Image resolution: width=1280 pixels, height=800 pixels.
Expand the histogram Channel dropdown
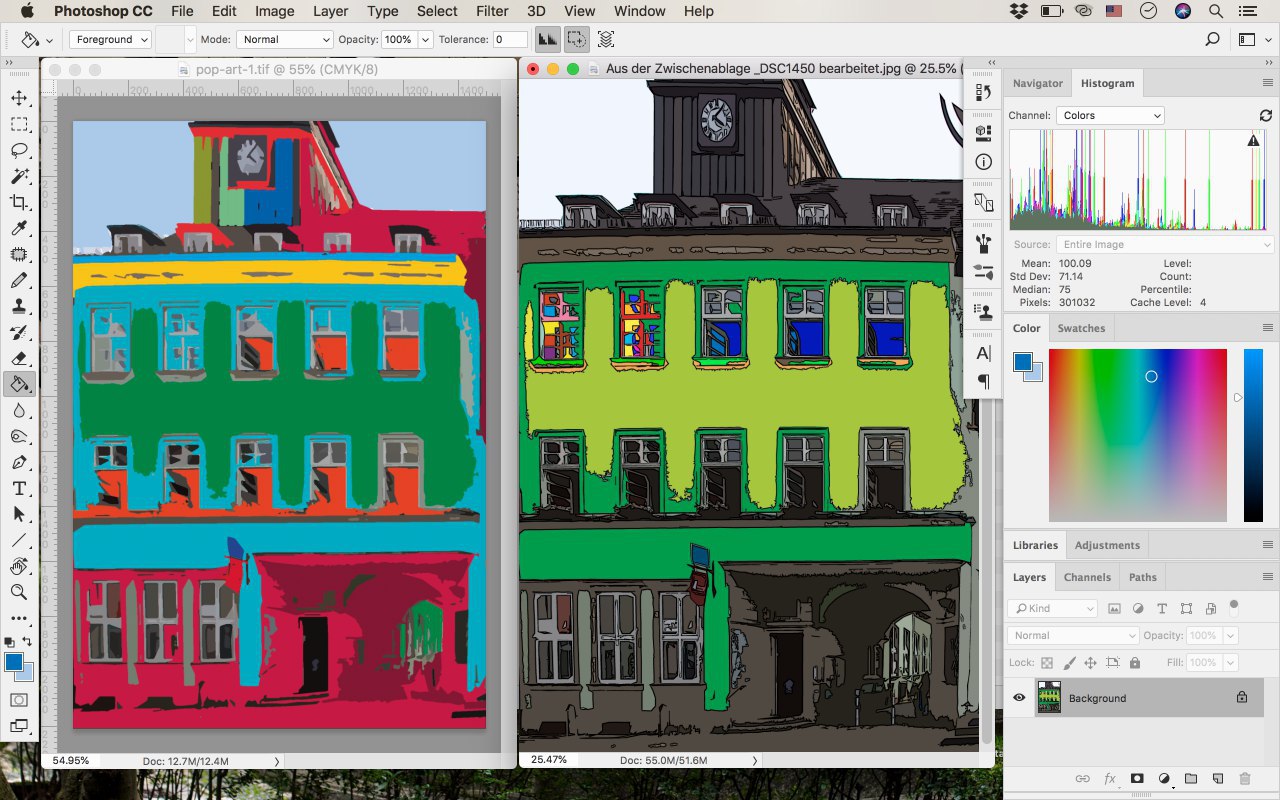[x=1110, y=115]
